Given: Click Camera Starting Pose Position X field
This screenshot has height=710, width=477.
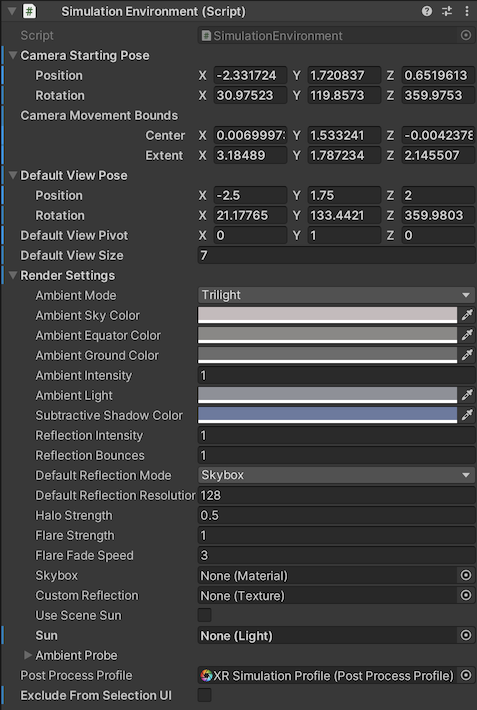Looking at the screenshot, I should (x=250, y=76).
